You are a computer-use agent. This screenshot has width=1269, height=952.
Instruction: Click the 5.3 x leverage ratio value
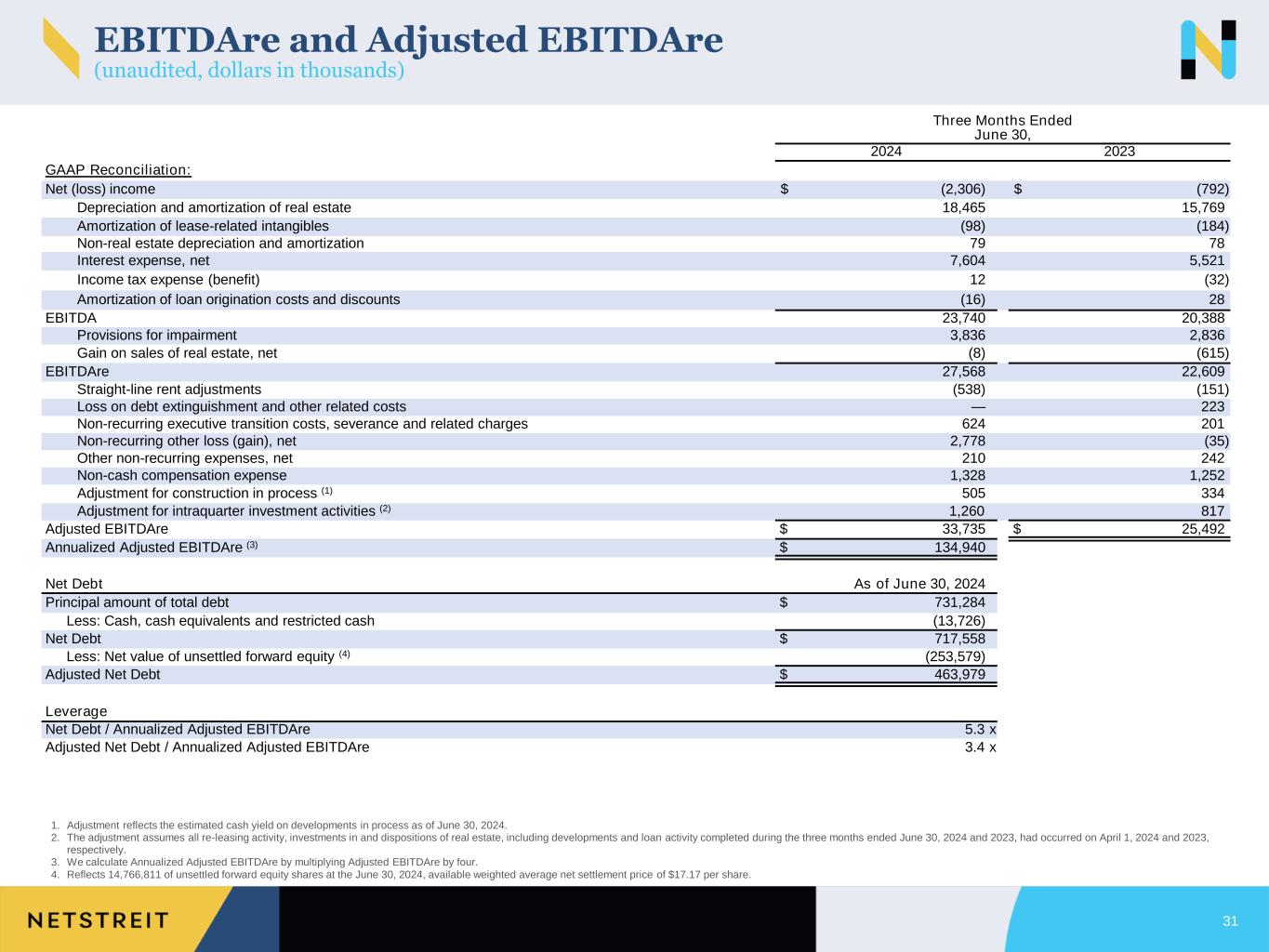980,729
